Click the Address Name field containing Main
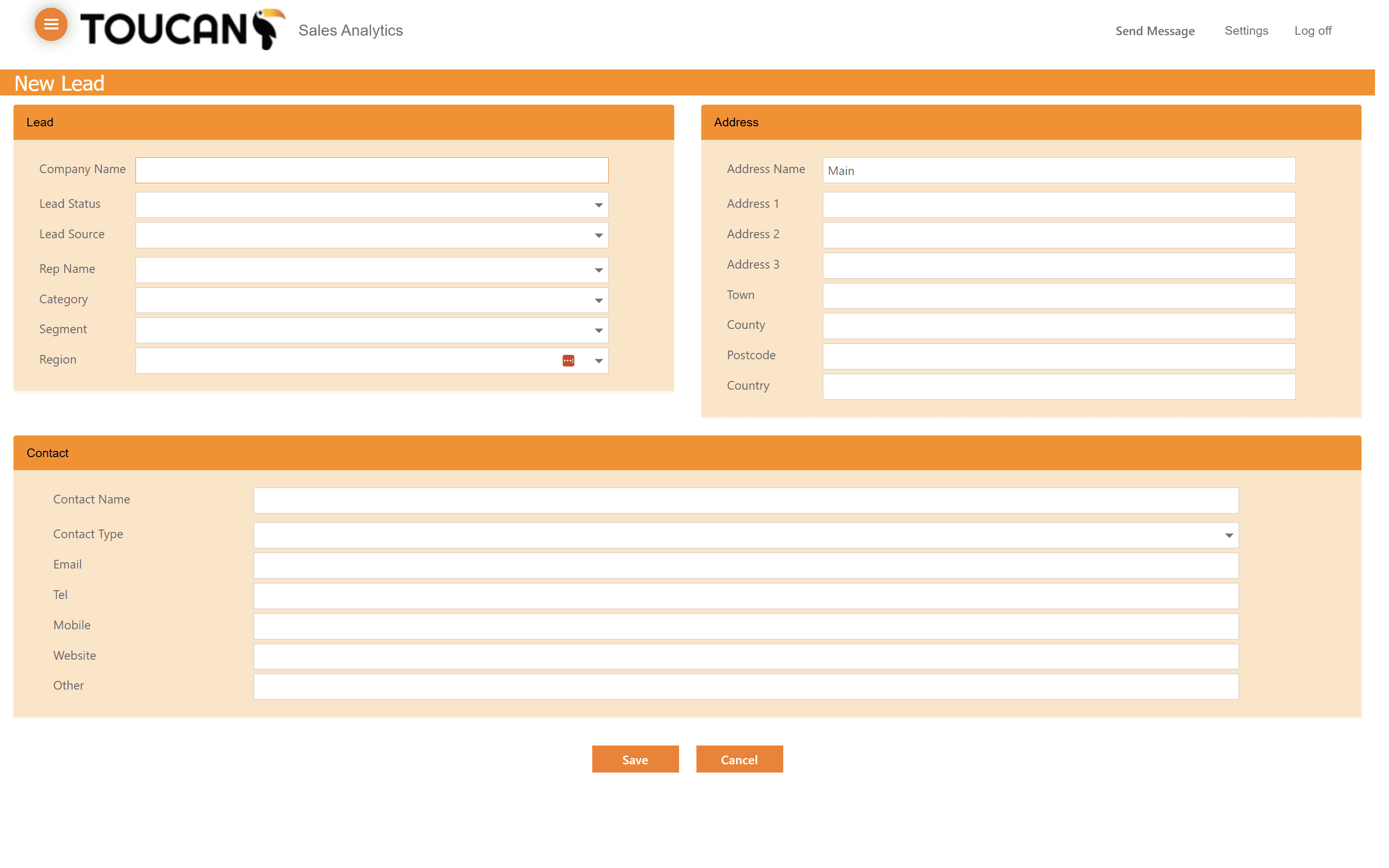Image resolution: width=1389 pixels, height=868 pixels. coord(1059,171)
